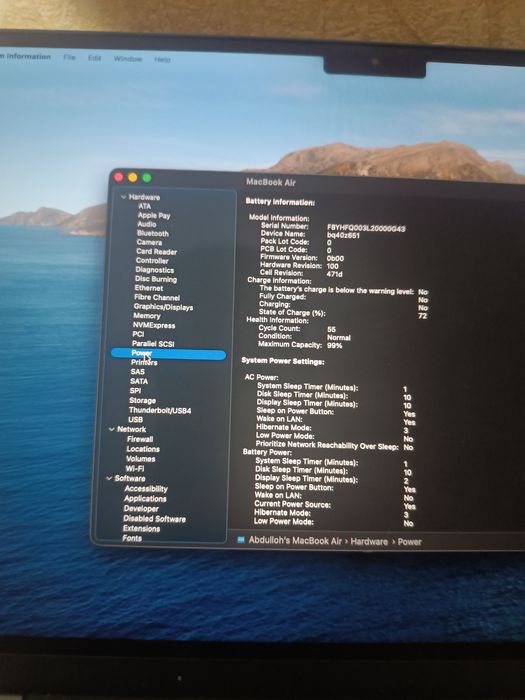
Task: Select Audio in the sidebar
Action: 147,224
